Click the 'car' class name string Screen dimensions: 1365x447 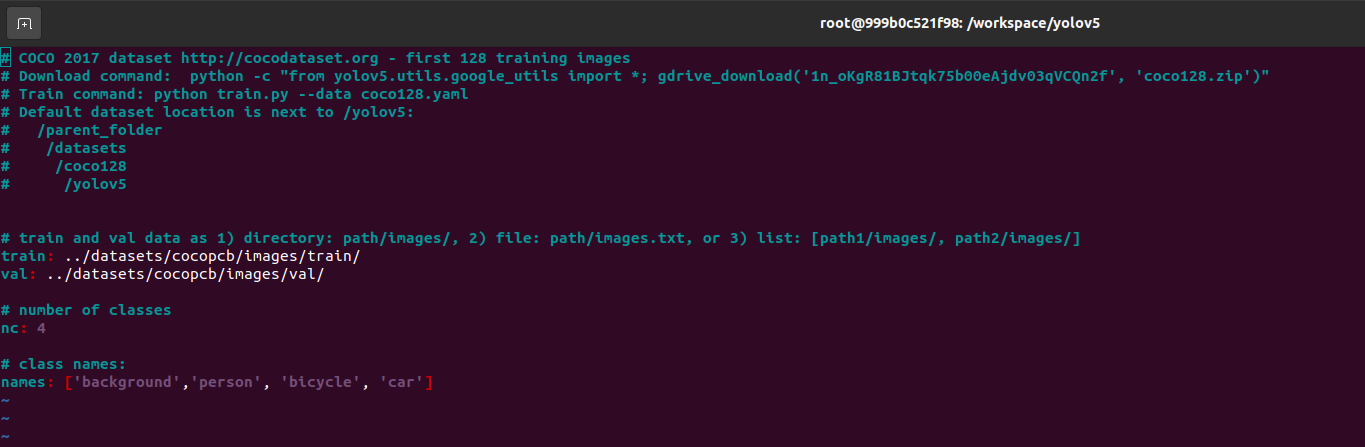(x=402, y=382)
